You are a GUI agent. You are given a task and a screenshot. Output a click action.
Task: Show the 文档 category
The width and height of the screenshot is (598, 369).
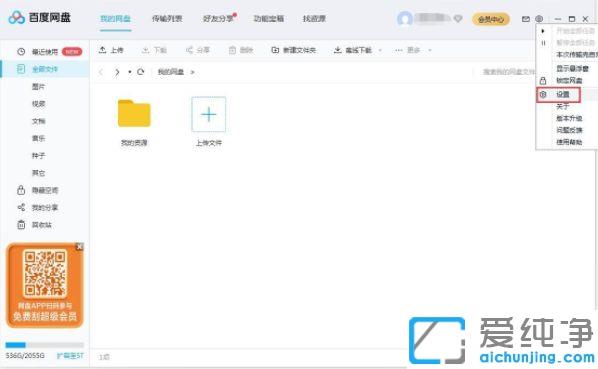click(x=39, y=121)
